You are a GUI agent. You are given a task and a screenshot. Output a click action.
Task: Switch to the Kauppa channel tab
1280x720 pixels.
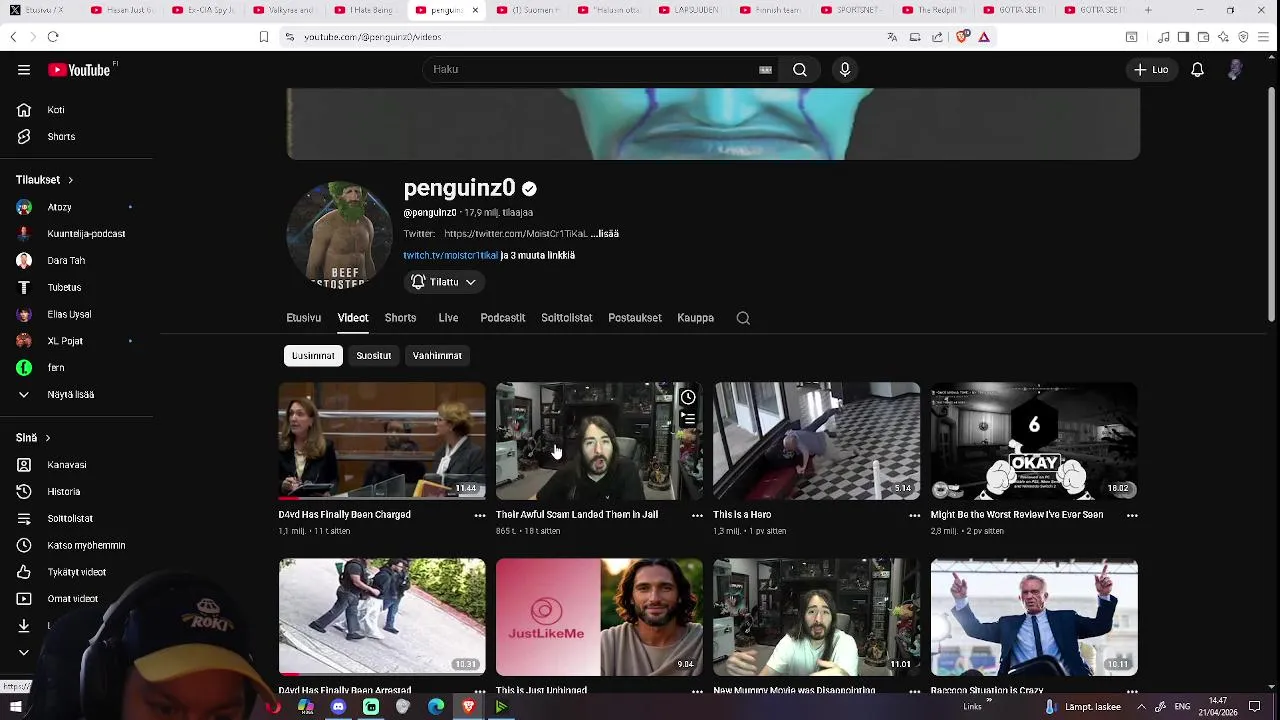(695, 318)
